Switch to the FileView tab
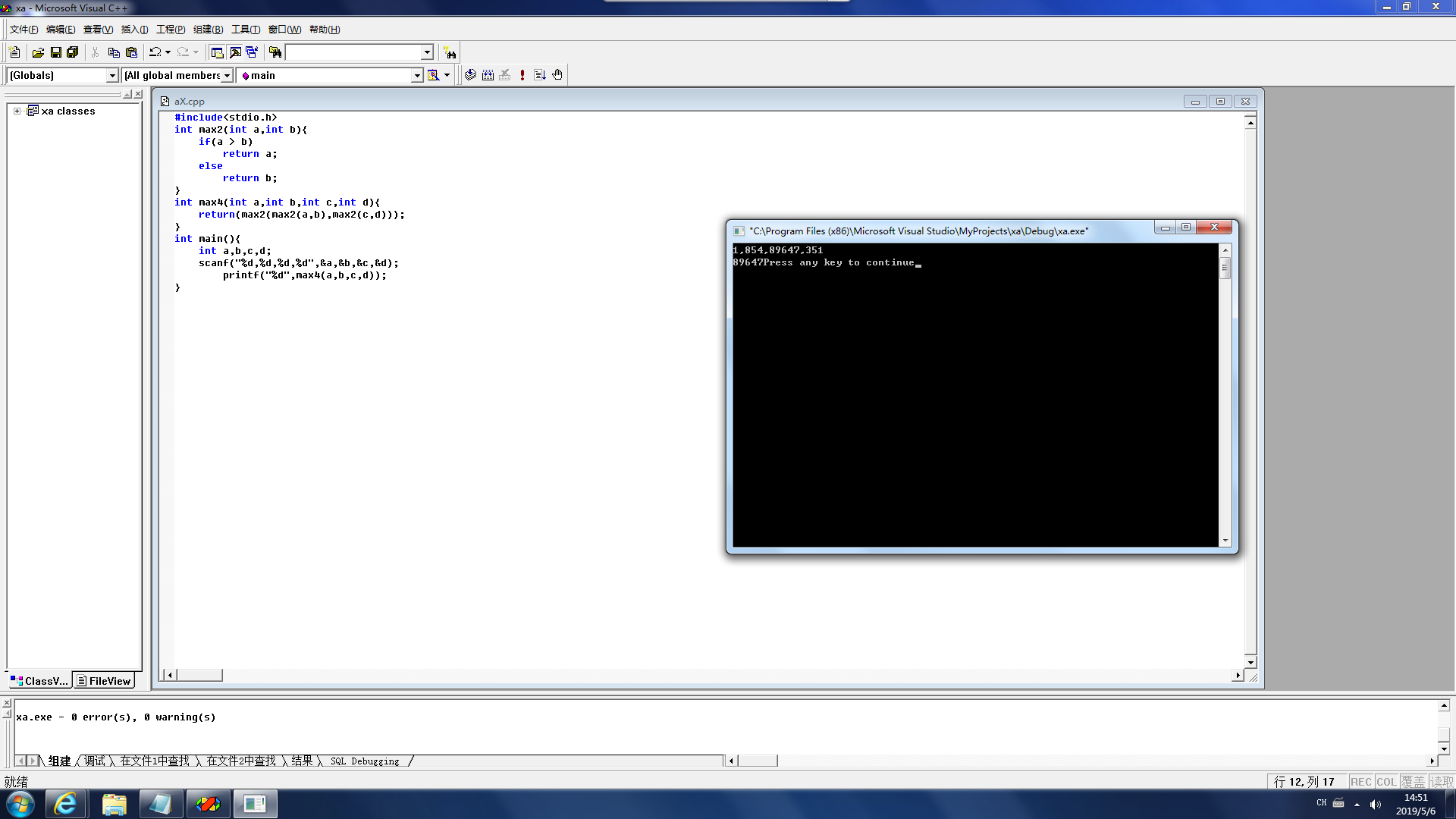The height and width of the screenshot is (819, 1456). tap(104, 681)
